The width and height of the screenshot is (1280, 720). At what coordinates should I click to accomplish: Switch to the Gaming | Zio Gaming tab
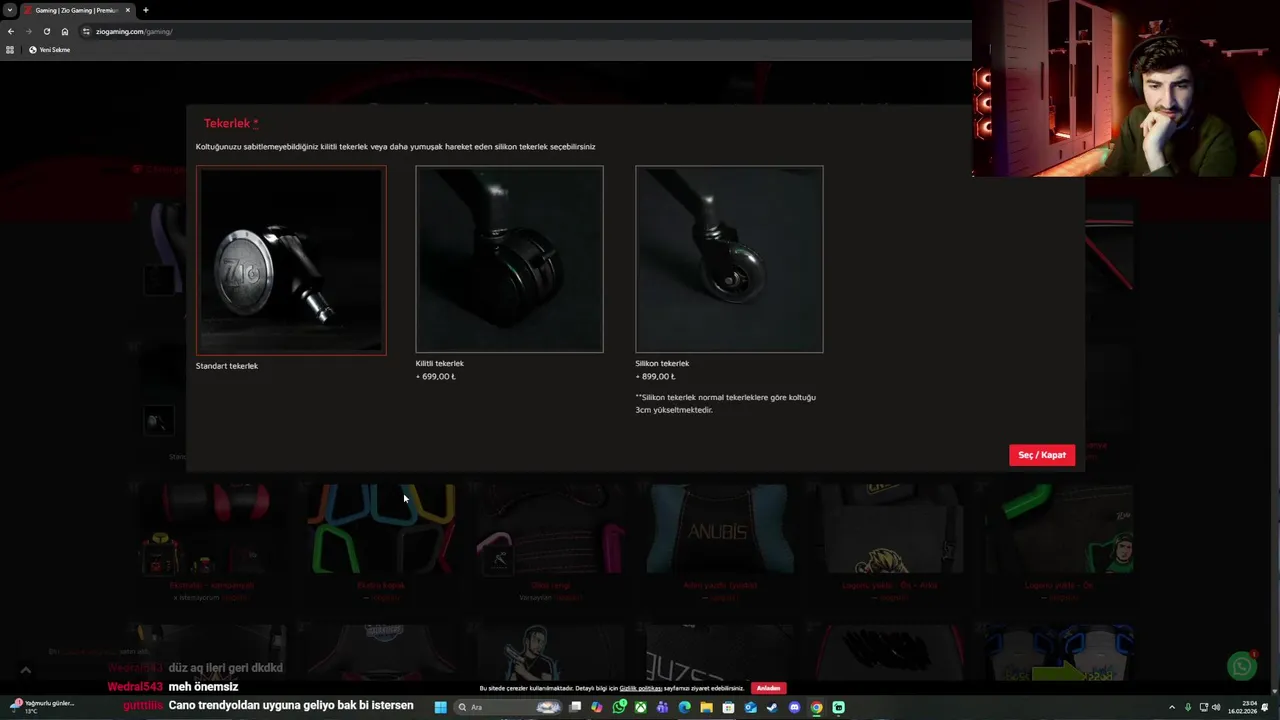(x=76, y=10)
